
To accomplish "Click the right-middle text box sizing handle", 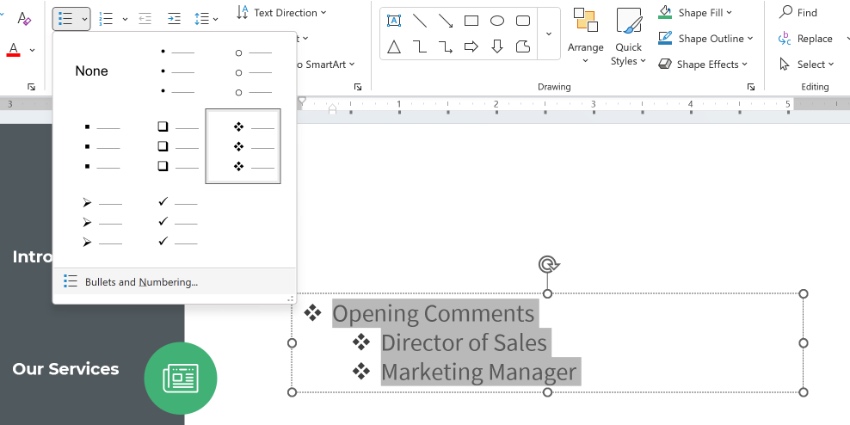I will tap(803, 343).
